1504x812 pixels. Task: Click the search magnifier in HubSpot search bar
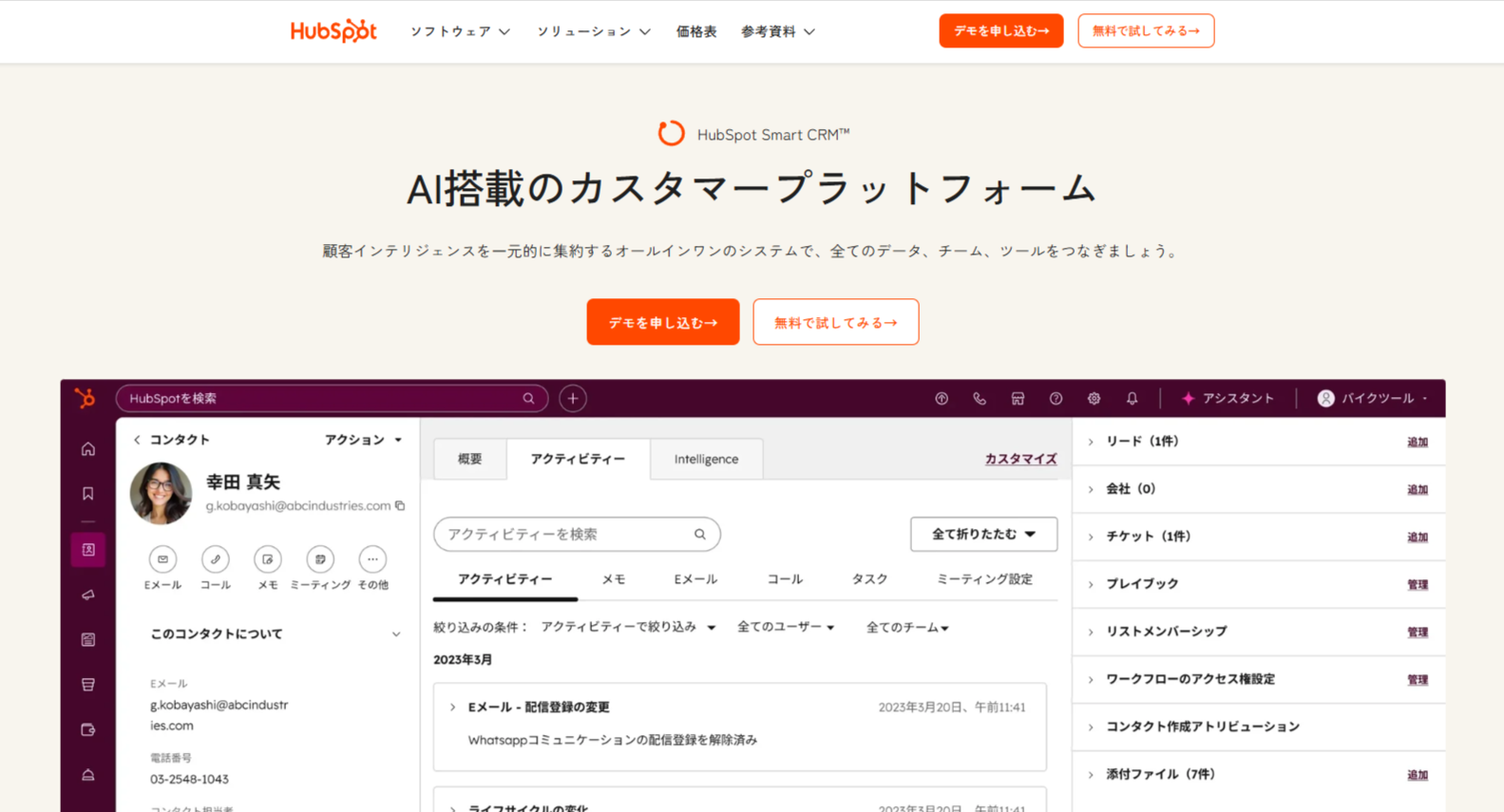(528, 399)
